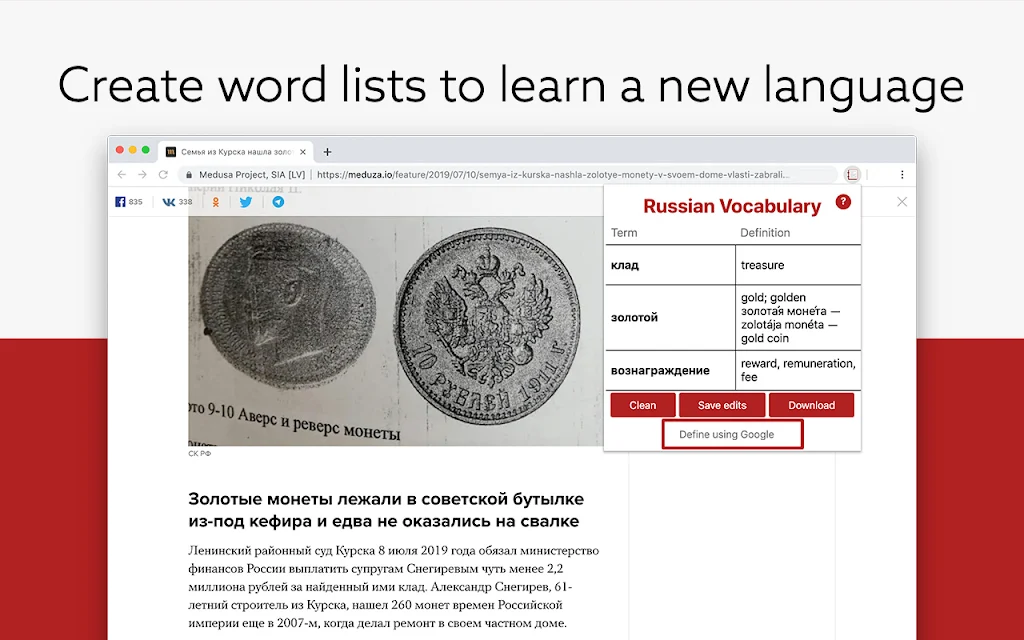Click the Clean button

[643, 405]
